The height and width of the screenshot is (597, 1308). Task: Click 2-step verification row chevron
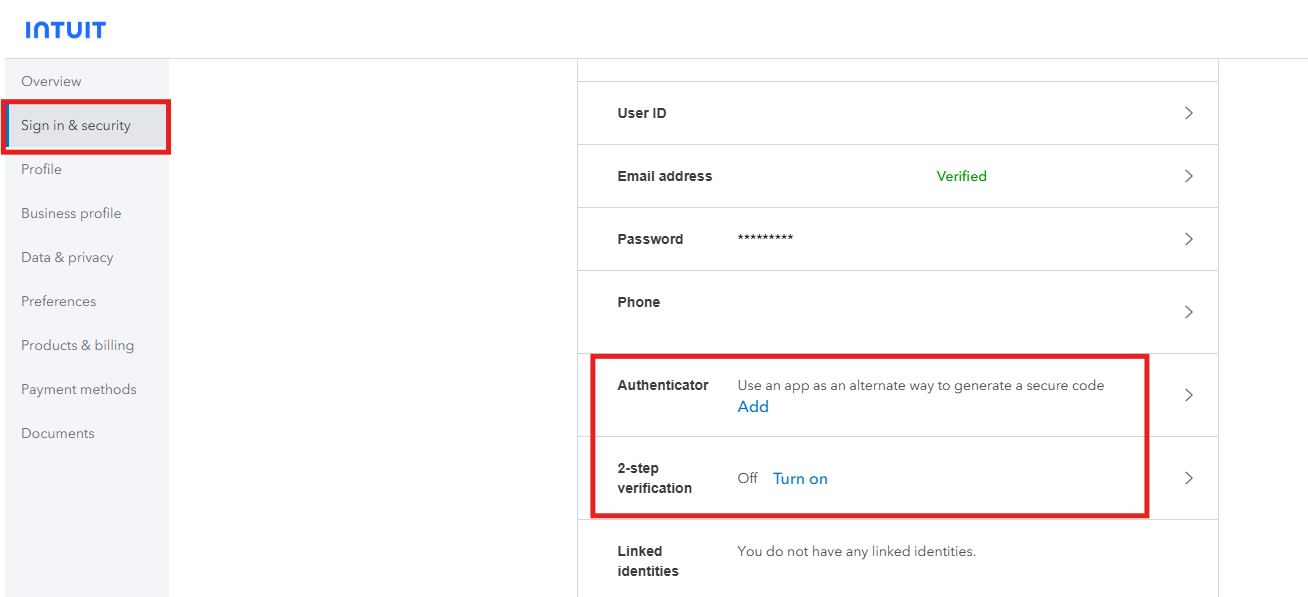pos(1189,478)
